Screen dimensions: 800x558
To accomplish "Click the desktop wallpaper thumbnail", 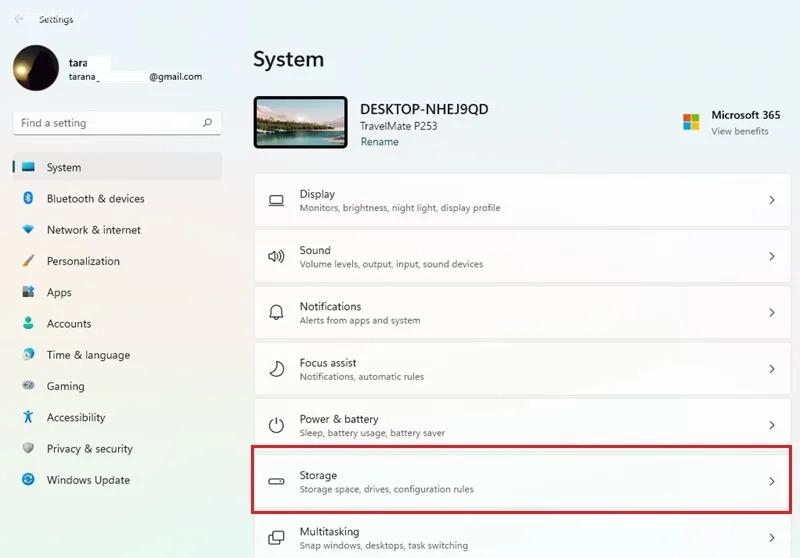I will coord(301,122).
